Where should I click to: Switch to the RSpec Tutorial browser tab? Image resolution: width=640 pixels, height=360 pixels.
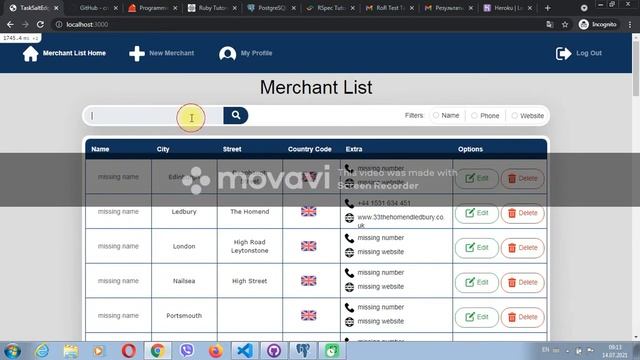tap(330, 8)
